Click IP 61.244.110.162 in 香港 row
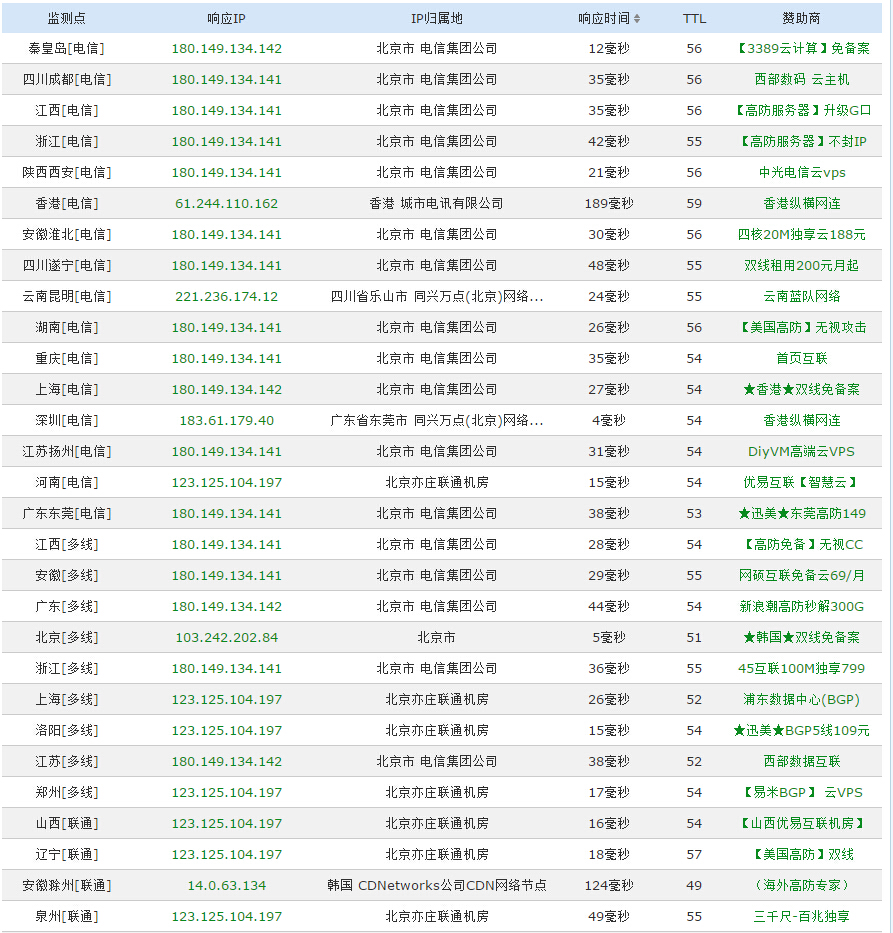The image size is (893, 933). tap(227, 203)
